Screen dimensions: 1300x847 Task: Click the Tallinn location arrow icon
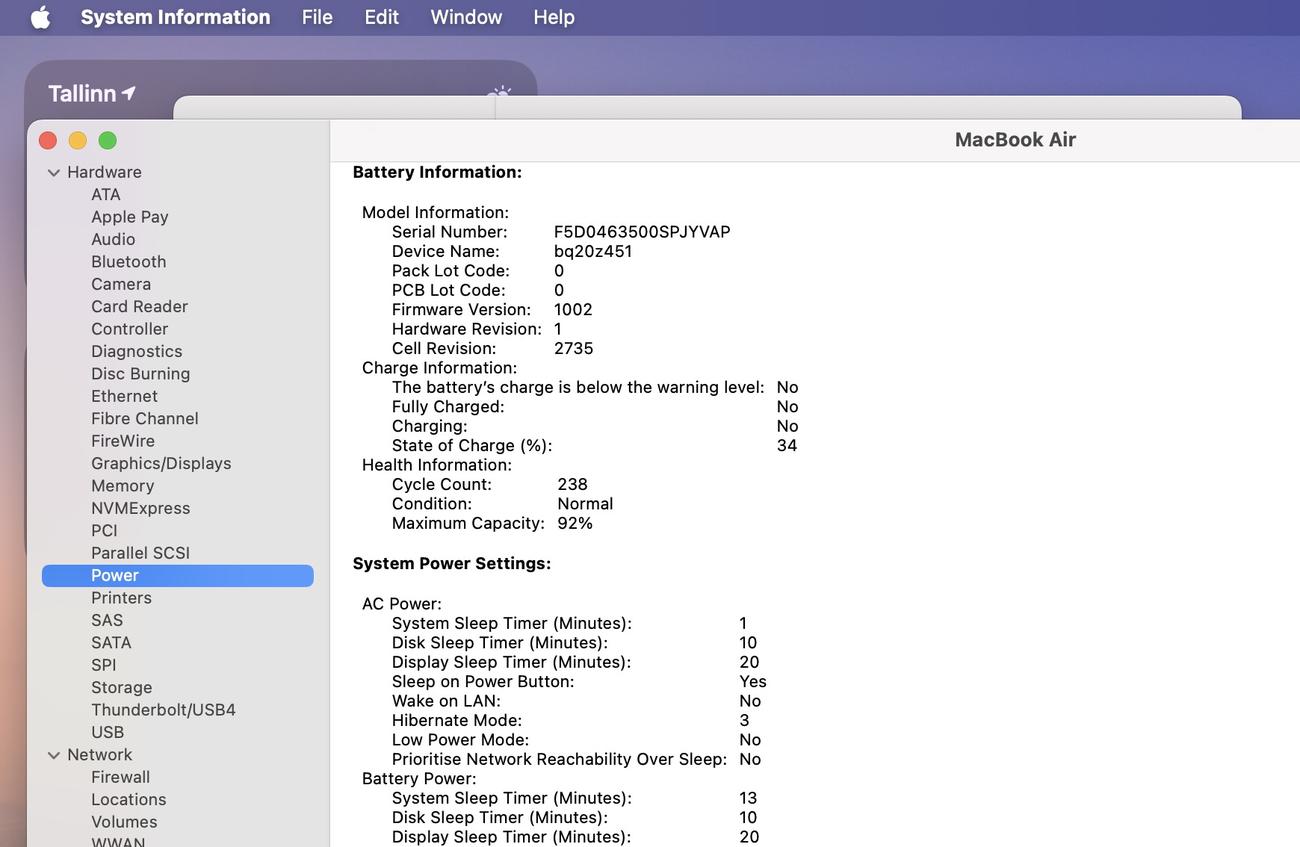pyautogui.click(x=129, y=93)
